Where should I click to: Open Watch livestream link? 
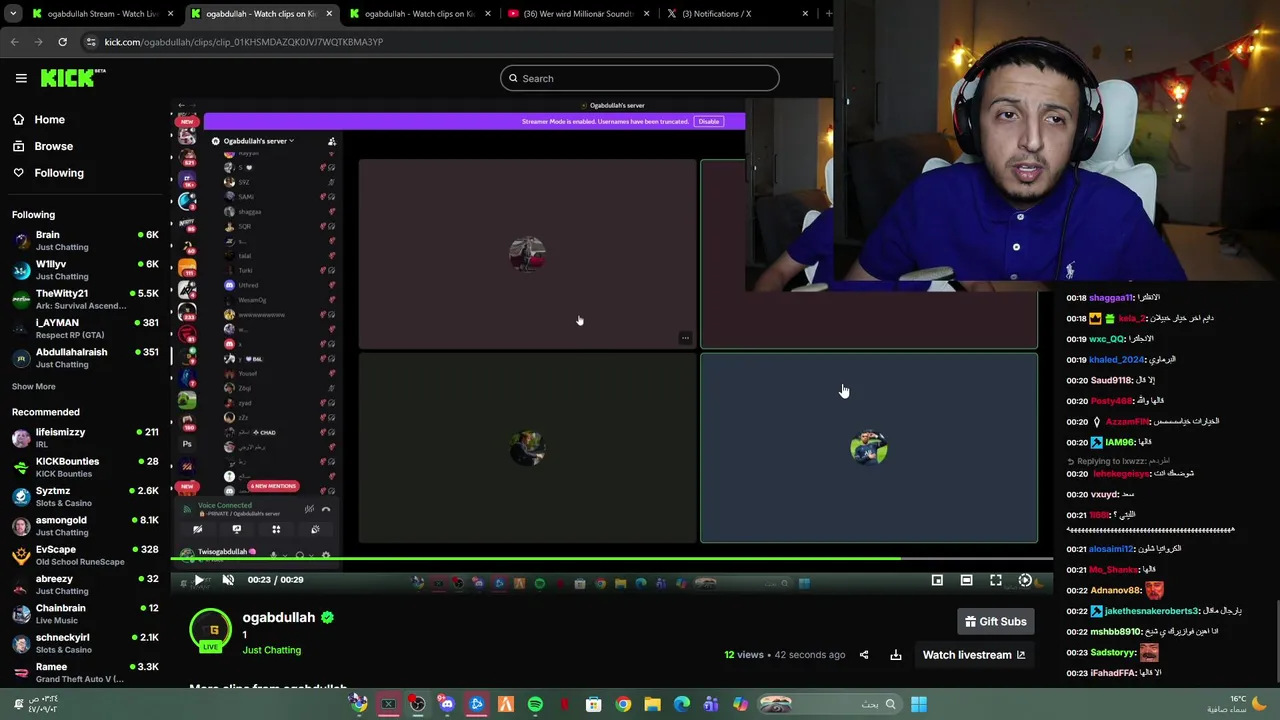[973, 655]
